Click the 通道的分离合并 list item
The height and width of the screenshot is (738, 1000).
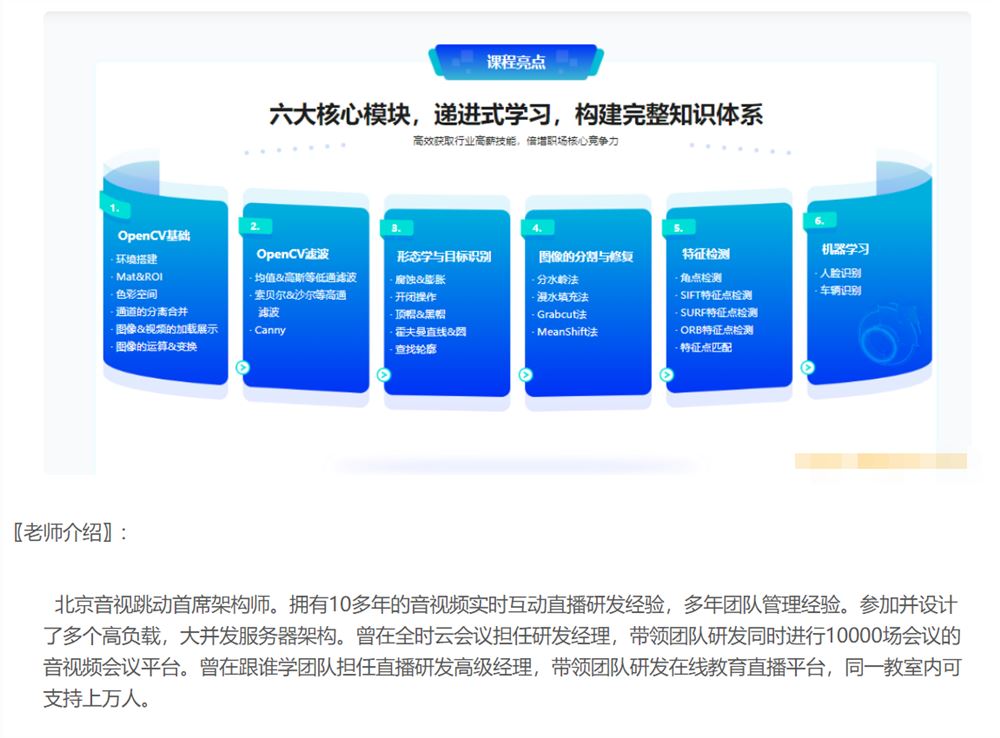click(x=152, y=311)
